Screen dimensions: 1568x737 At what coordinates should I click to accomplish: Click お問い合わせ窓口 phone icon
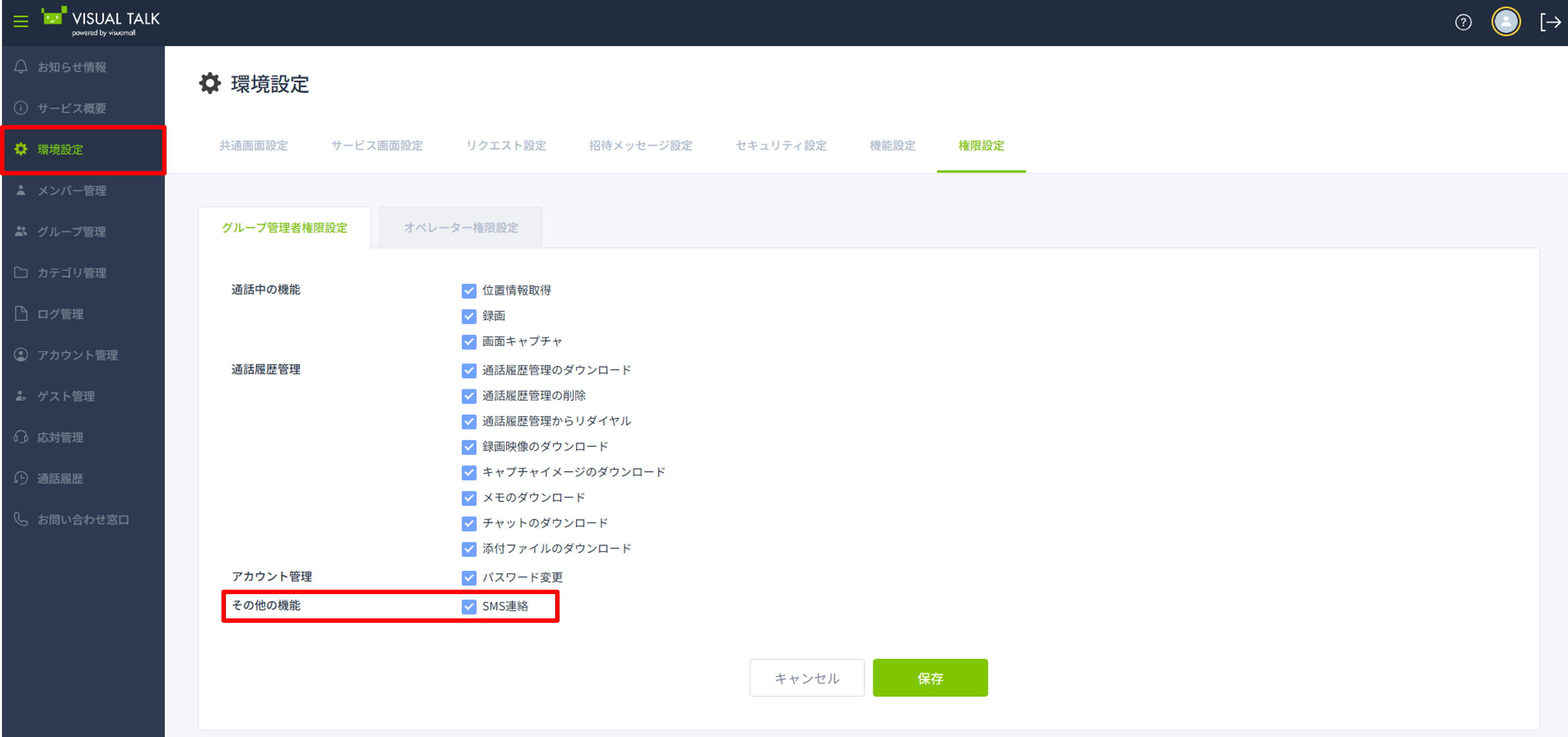[x=21, y=519]
